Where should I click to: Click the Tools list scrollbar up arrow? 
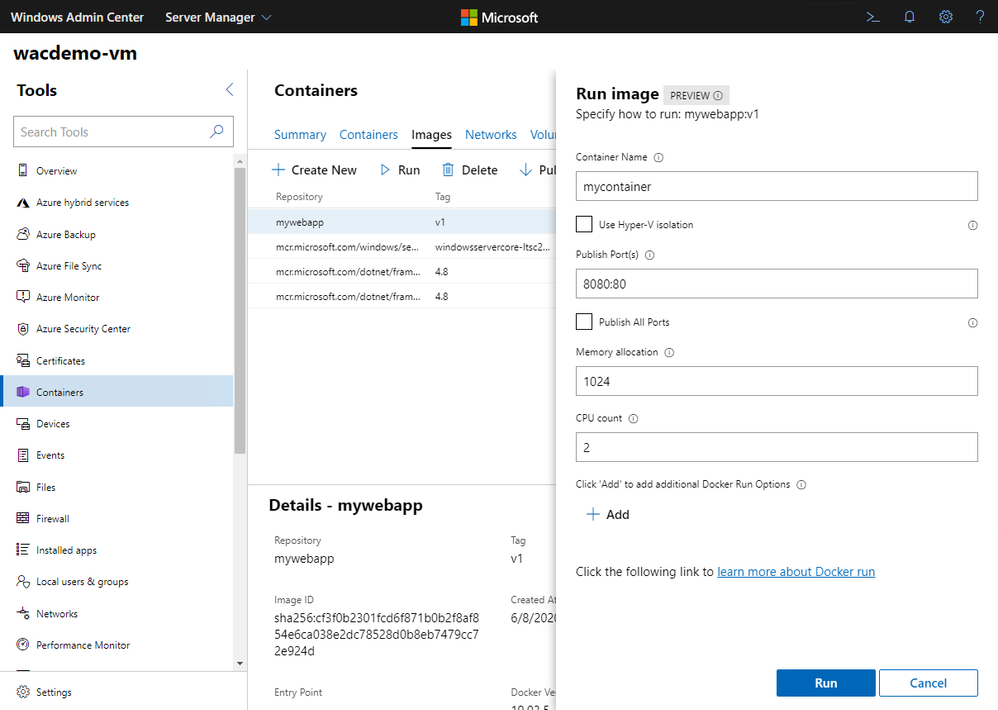[240, 161]
